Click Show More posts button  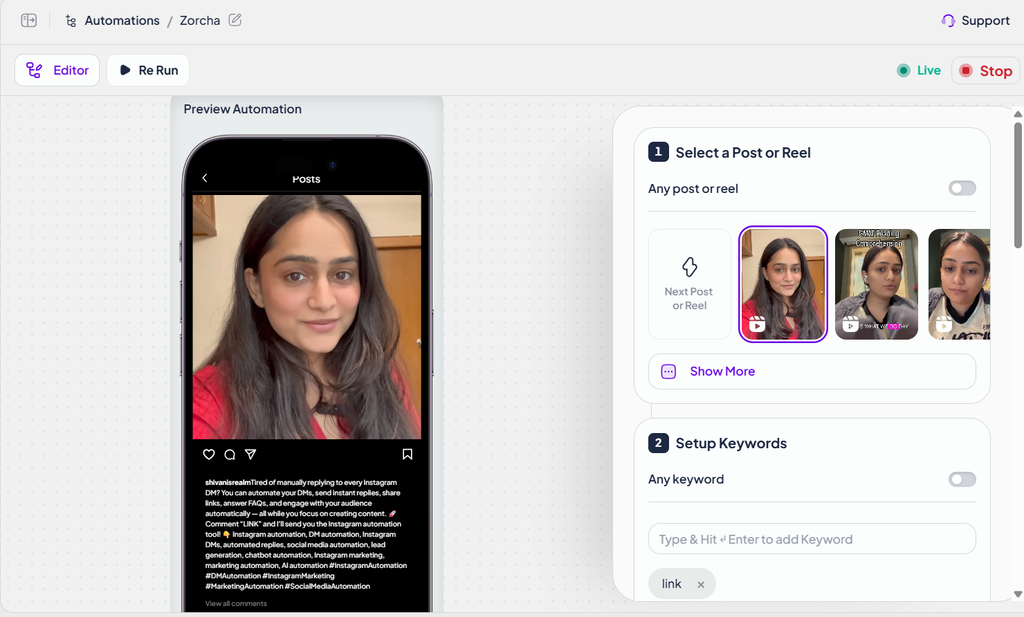(812, 372)
